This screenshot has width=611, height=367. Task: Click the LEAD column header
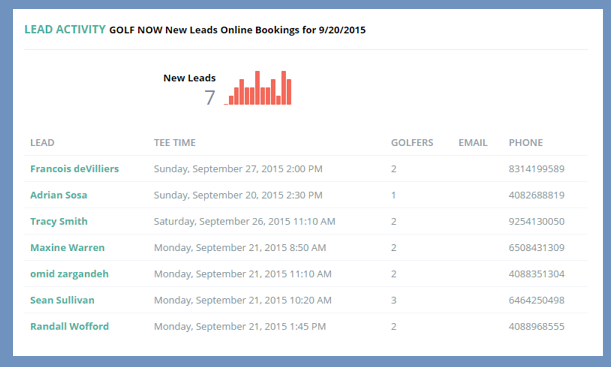tap(42, 143)
